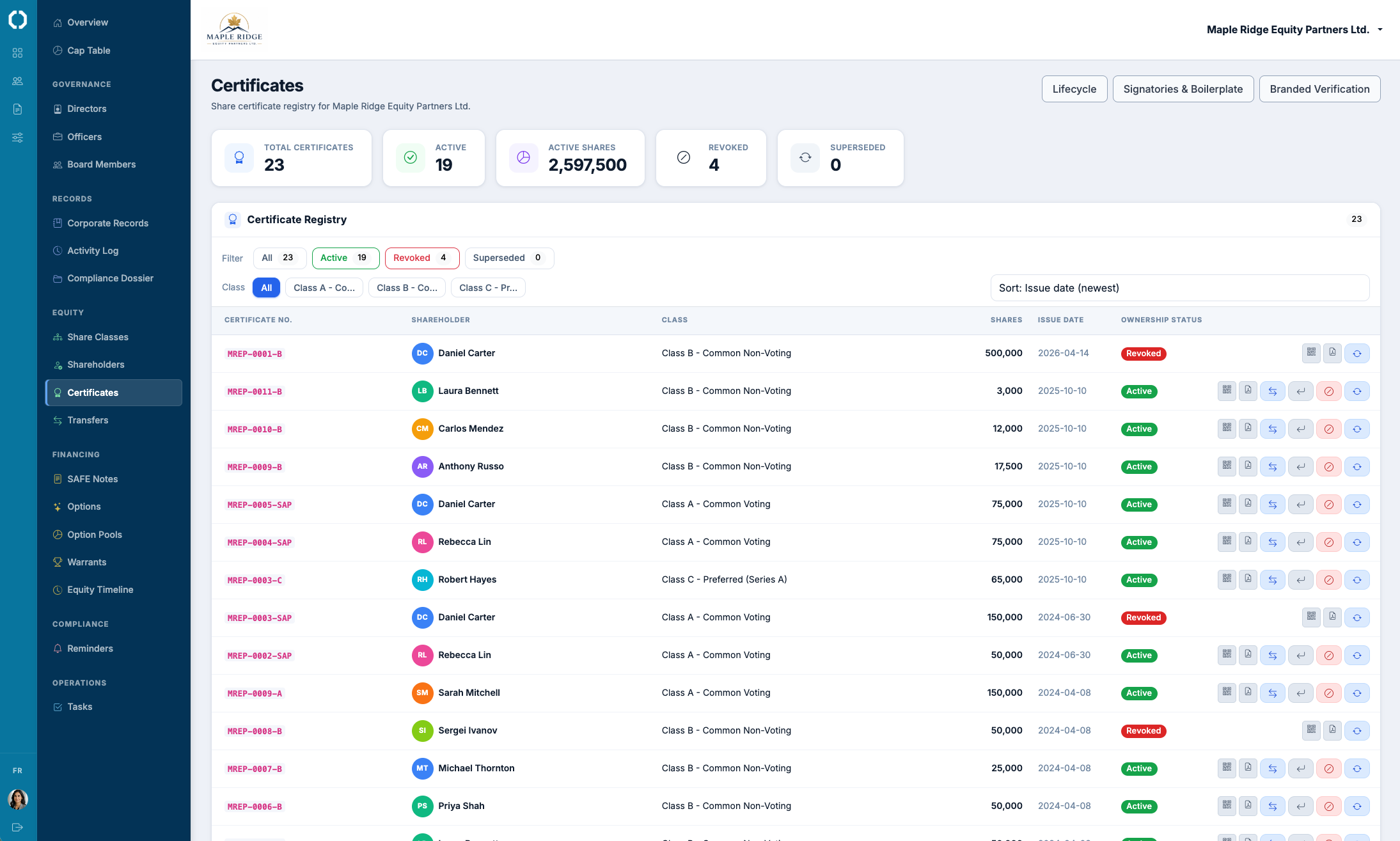Click return arrow on Priya Shah's certificate
Viewport: 1400px width, 841px height.
(1300, 806)
